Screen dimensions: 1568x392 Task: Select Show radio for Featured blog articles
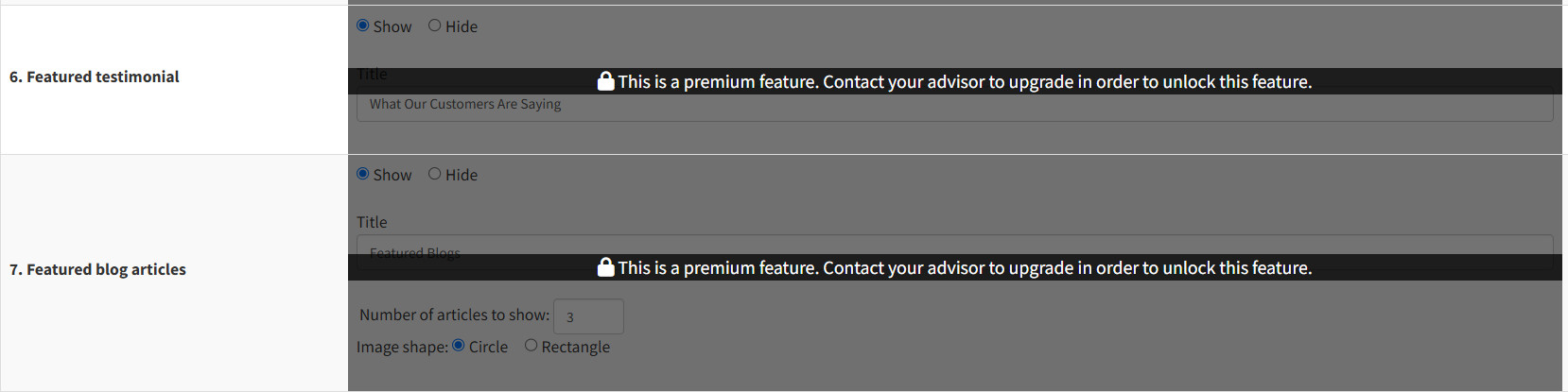pos(363,174)
